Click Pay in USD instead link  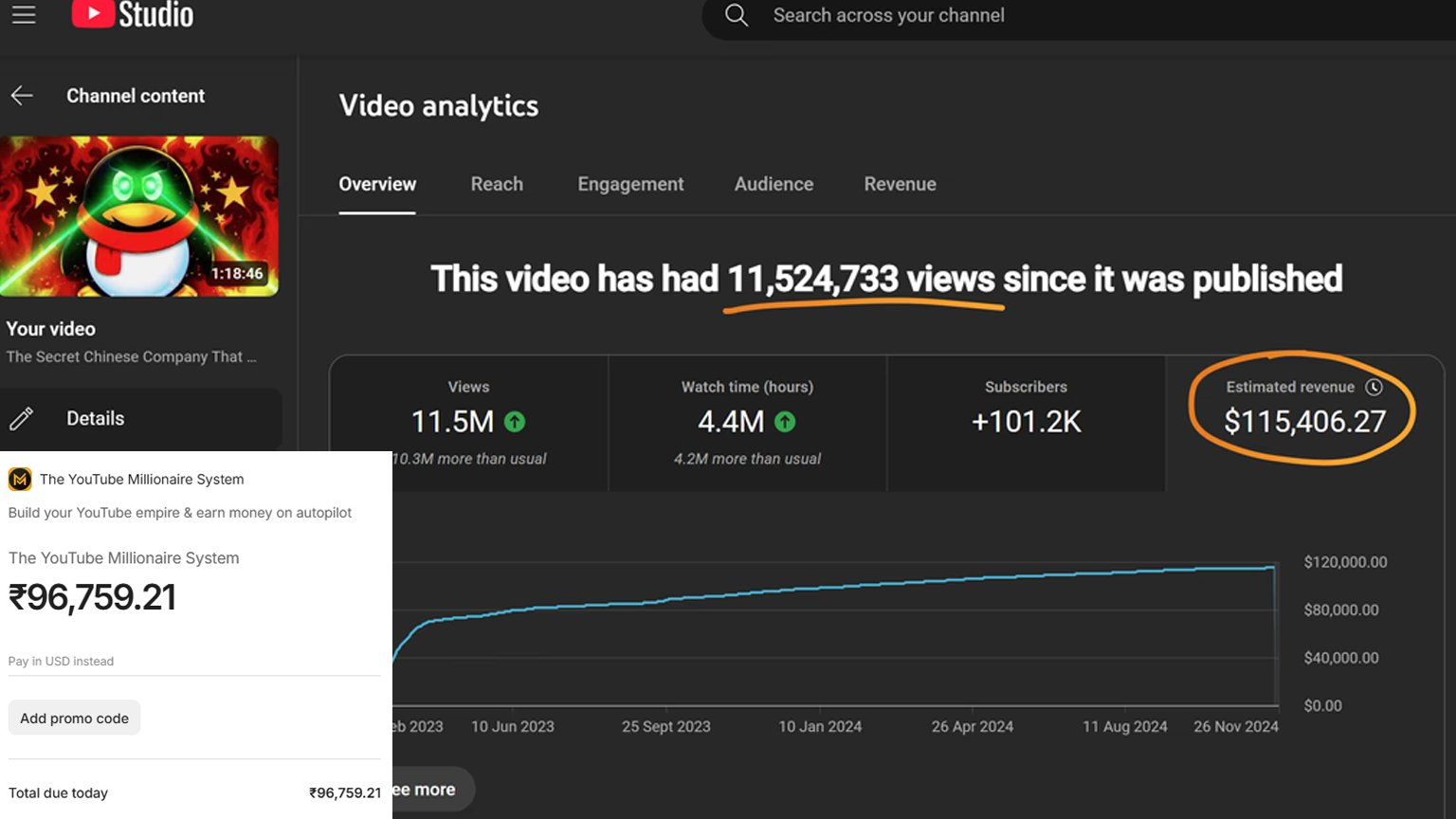(61, 661)
